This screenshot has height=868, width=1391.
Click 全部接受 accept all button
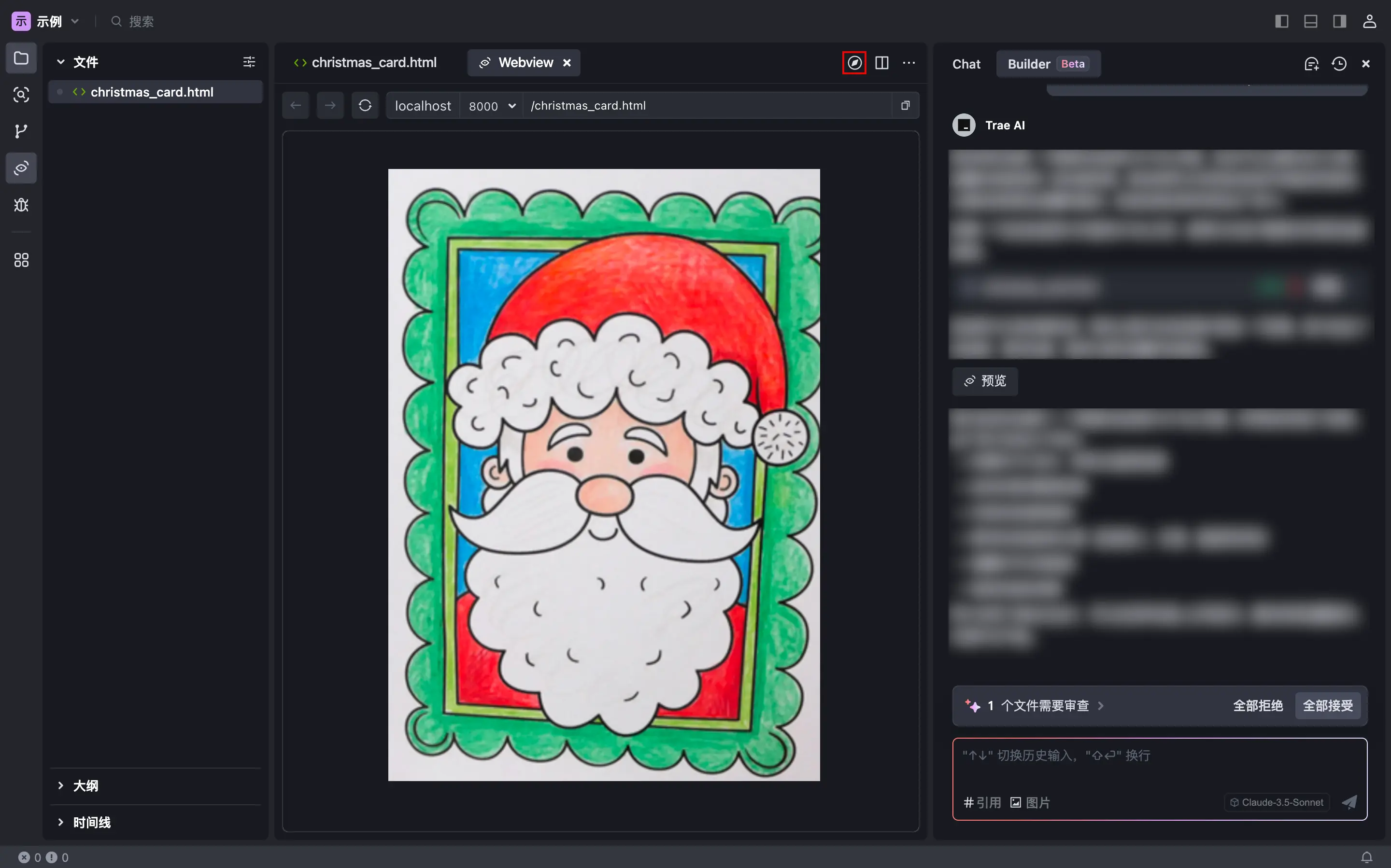pos(1328,705)
